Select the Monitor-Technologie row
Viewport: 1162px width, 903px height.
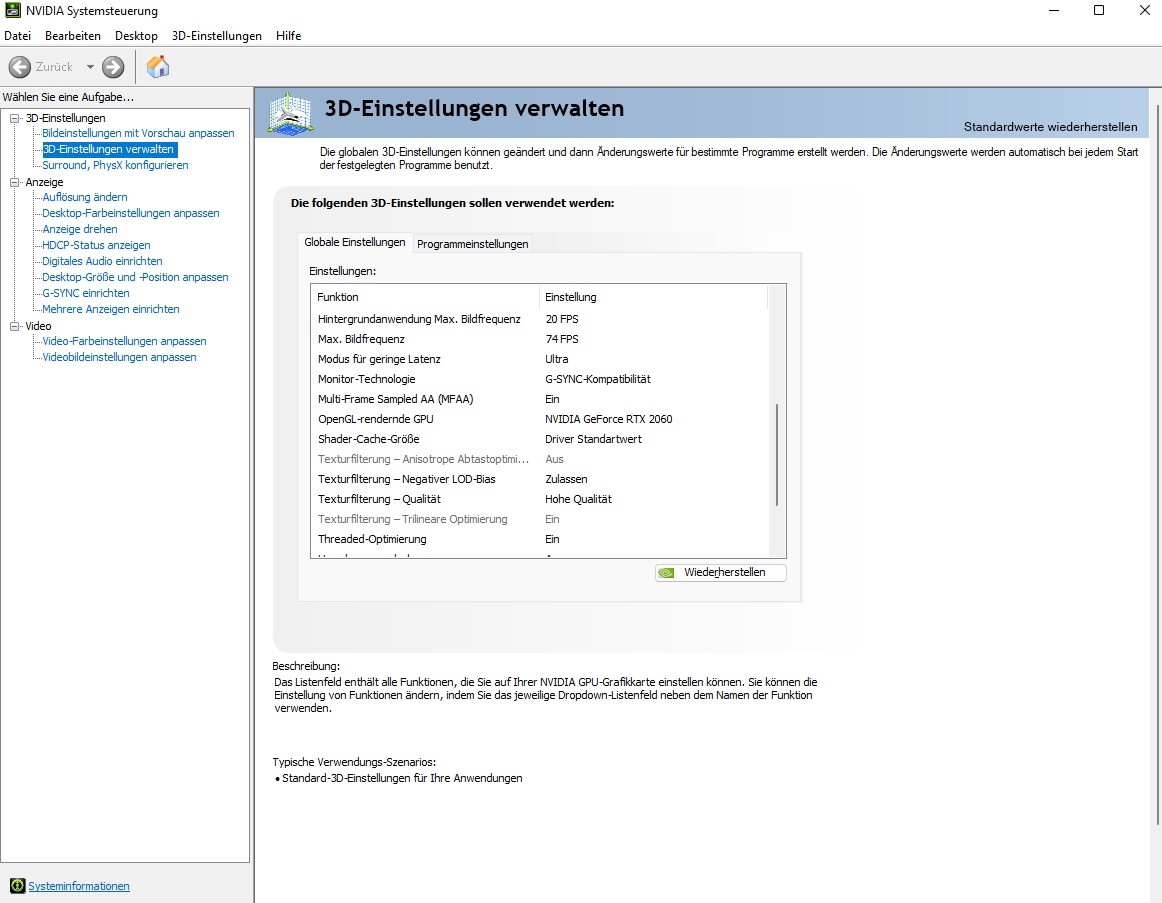pos(540,379)
